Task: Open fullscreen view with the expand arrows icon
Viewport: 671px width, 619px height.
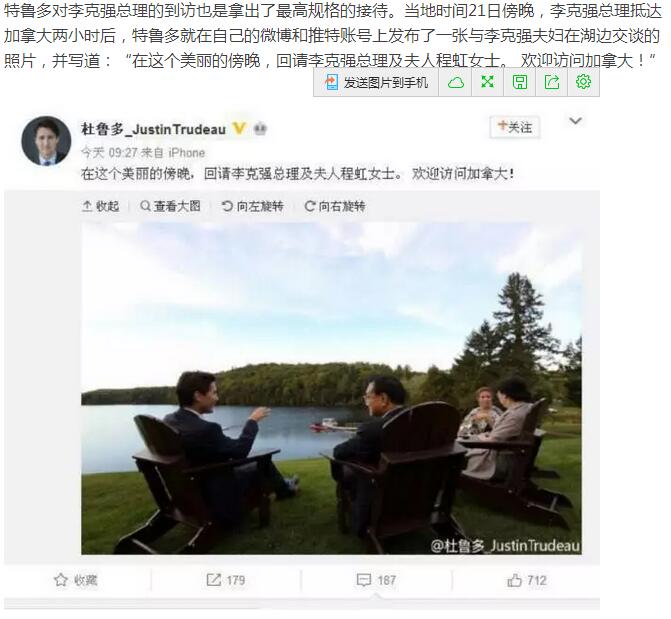Action: point(487,82)
